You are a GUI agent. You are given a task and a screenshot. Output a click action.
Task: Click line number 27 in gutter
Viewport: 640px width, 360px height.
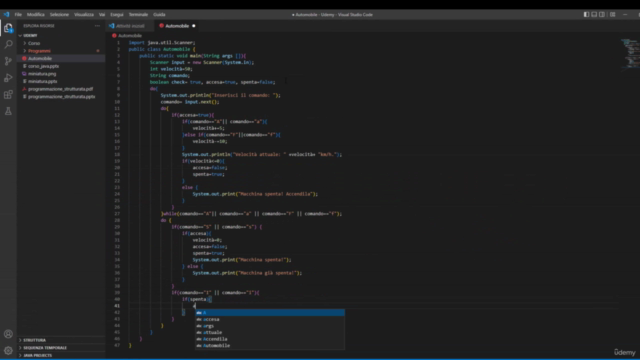(x=117, y=213)
